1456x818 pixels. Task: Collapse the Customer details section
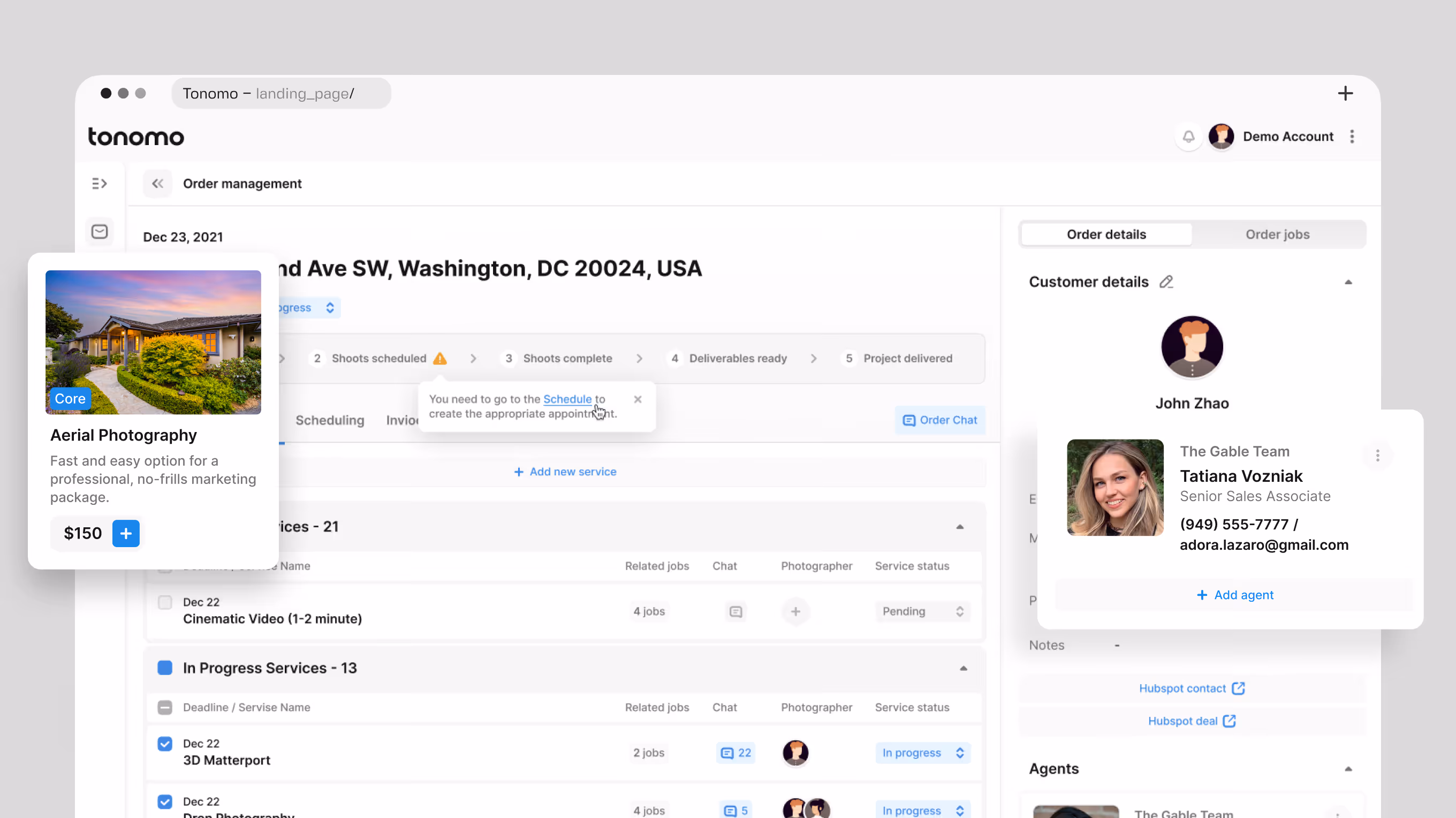(1348, 282)
